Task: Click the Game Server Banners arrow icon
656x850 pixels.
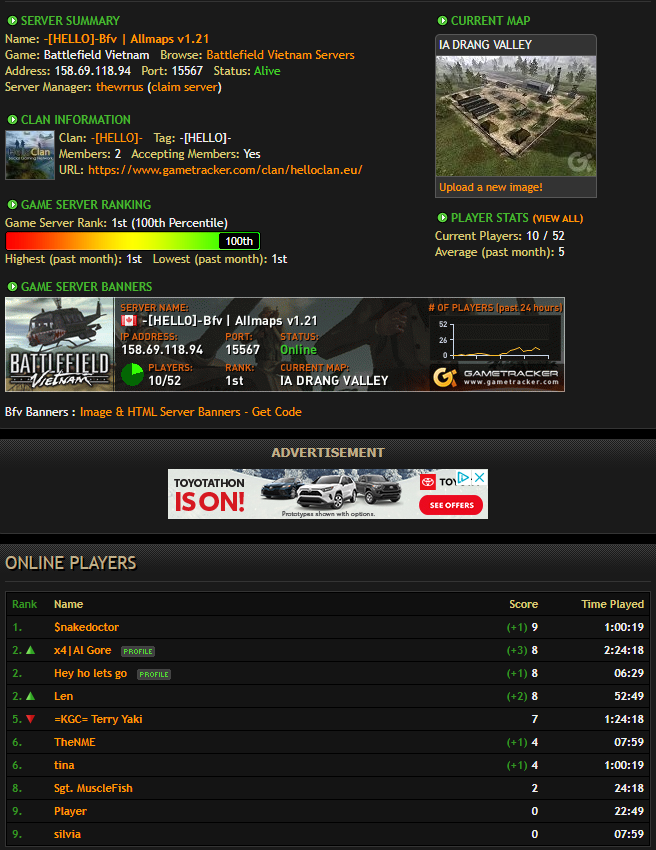Action: pyautogui.click(x=12, y=287)
